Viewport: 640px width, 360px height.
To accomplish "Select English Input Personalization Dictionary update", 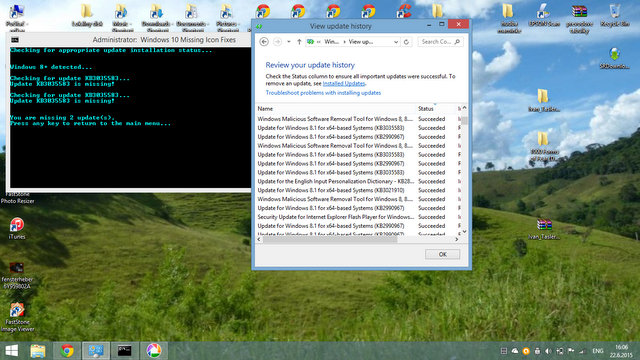I will click(357, 181).
